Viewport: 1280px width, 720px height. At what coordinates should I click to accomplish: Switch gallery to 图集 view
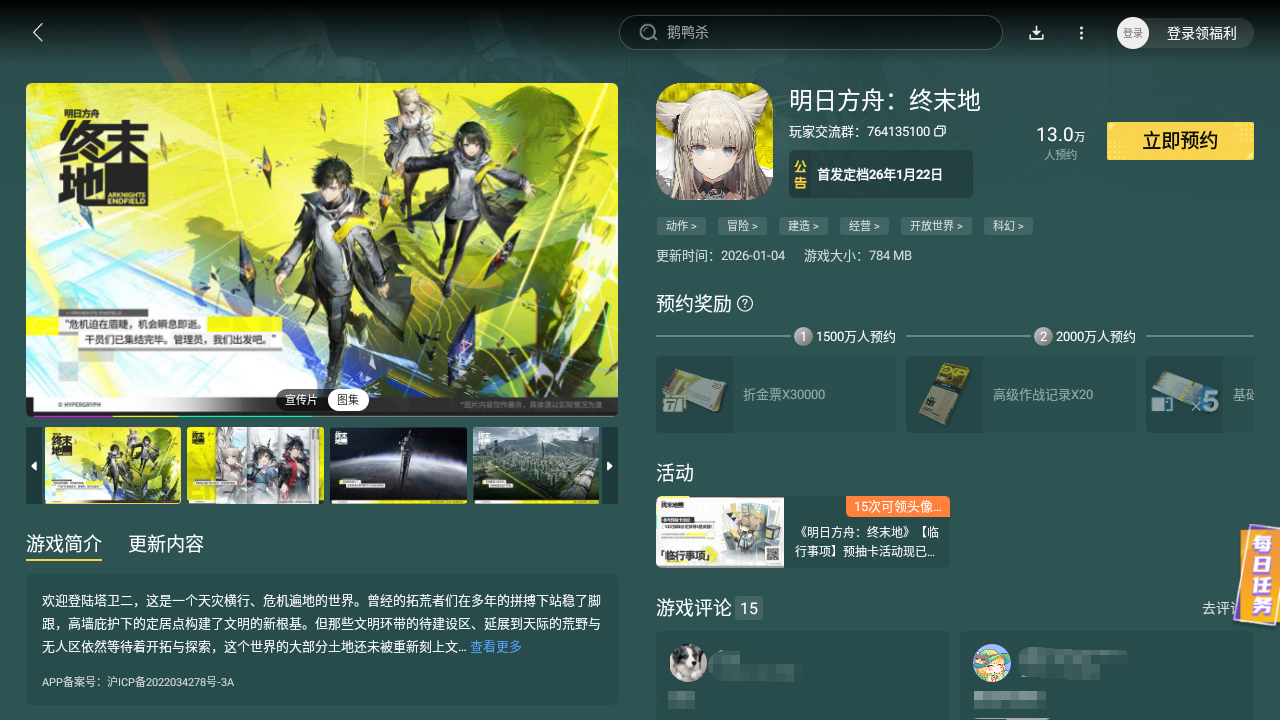(x=348, y=400)
